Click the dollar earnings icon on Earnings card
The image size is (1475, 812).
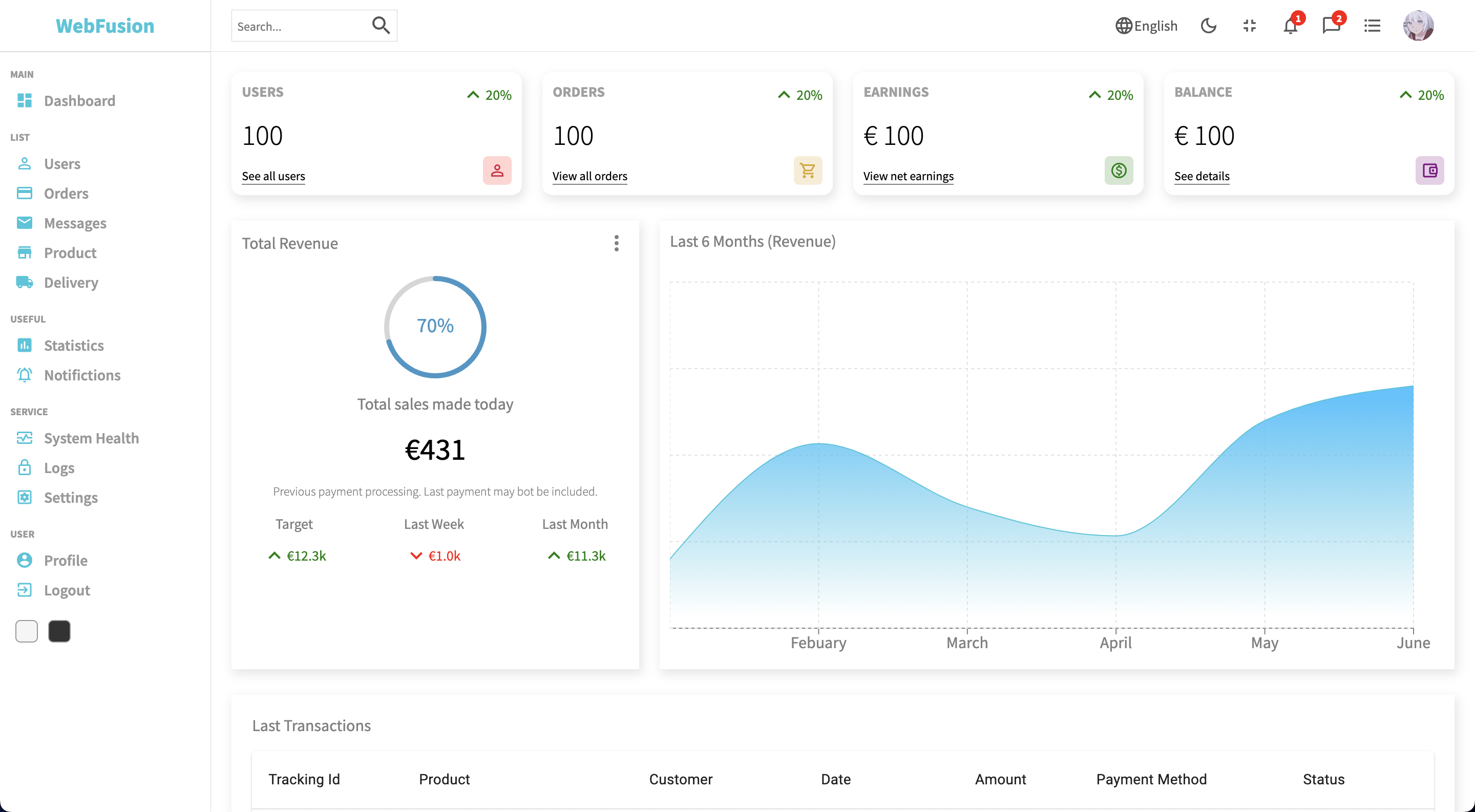1119,170
